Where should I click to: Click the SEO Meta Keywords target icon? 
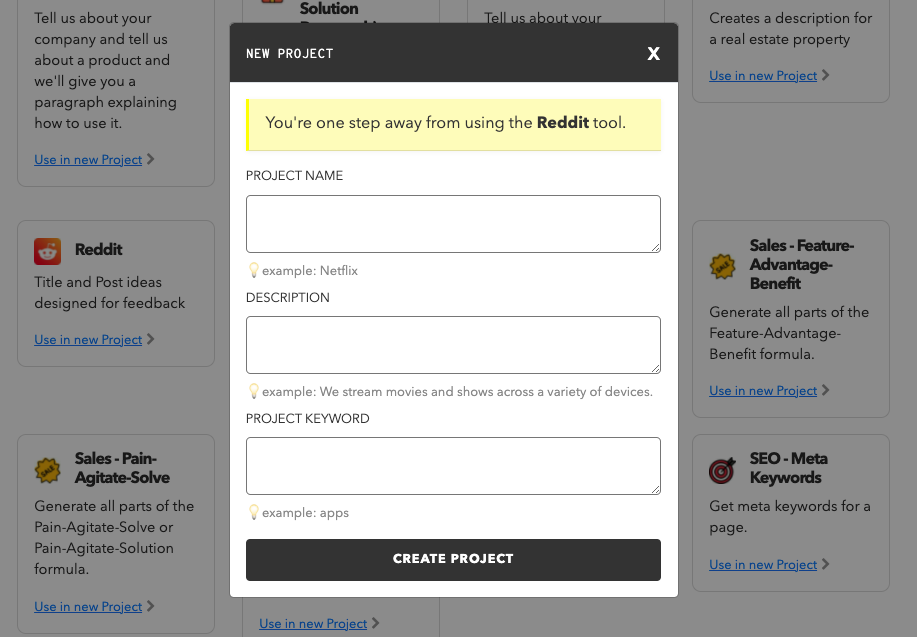[722, 469]
